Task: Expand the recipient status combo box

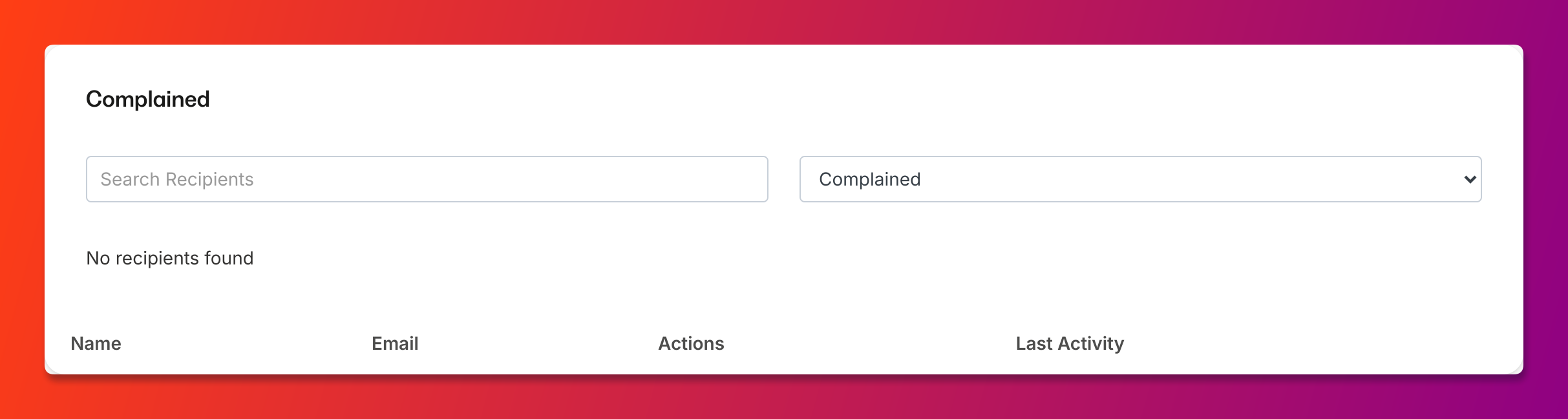Action: (x=1140, y=179)
